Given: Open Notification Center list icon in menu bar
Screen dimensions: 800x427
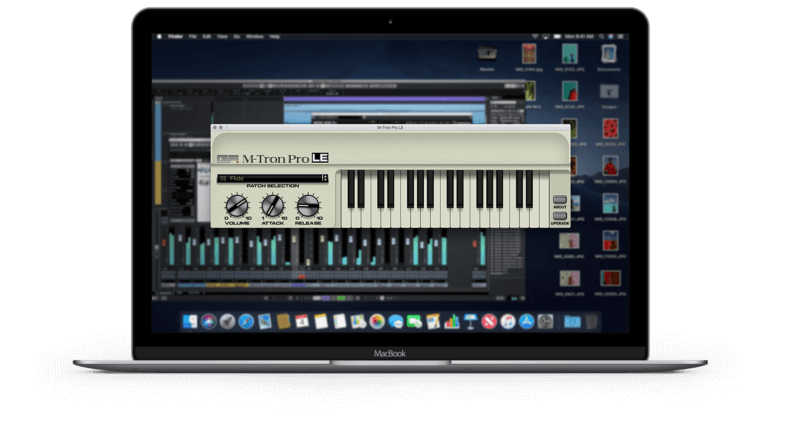Looking at the screenshot, I should (620, 37).
